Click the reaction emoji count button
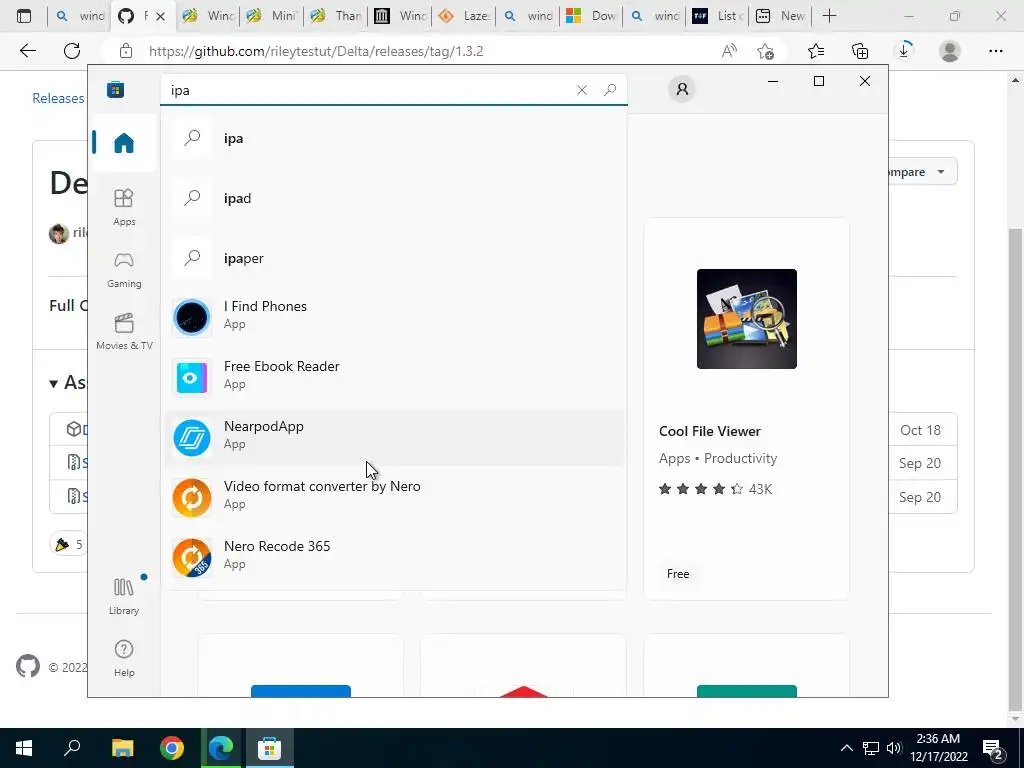Image resolution: width=1024 pixels, height=768 pixels. click(x=69, y=544)
